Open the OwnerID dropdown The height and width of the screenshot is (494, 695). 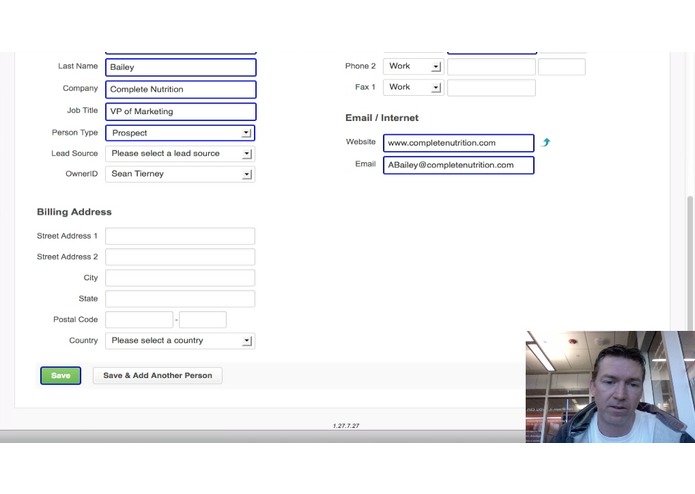click(180, 174)
